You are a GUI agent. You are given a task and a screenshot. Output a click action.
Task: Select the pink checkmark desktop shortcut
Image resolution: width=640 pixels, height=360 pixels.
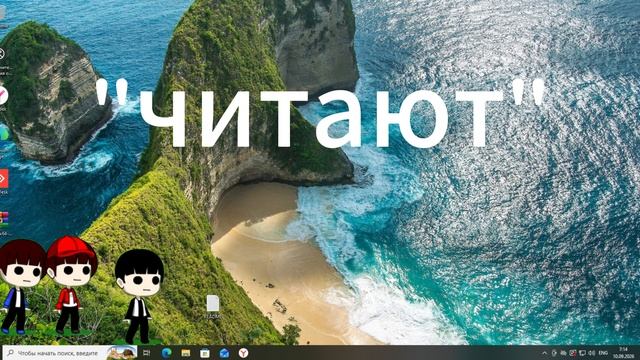tap(3, 95)
